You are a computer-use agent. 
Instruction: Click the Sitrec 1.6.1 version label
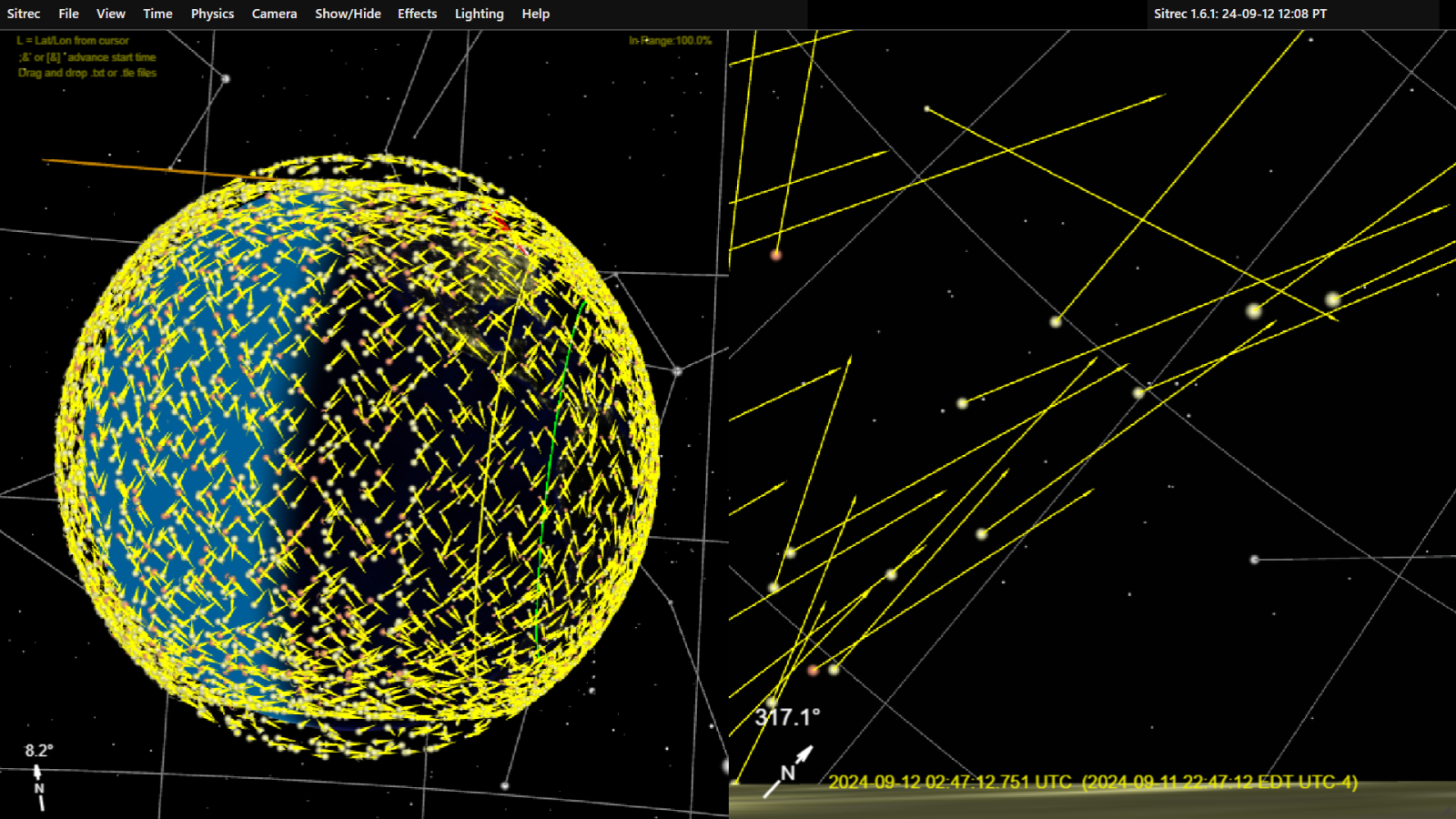point(1239,14)
